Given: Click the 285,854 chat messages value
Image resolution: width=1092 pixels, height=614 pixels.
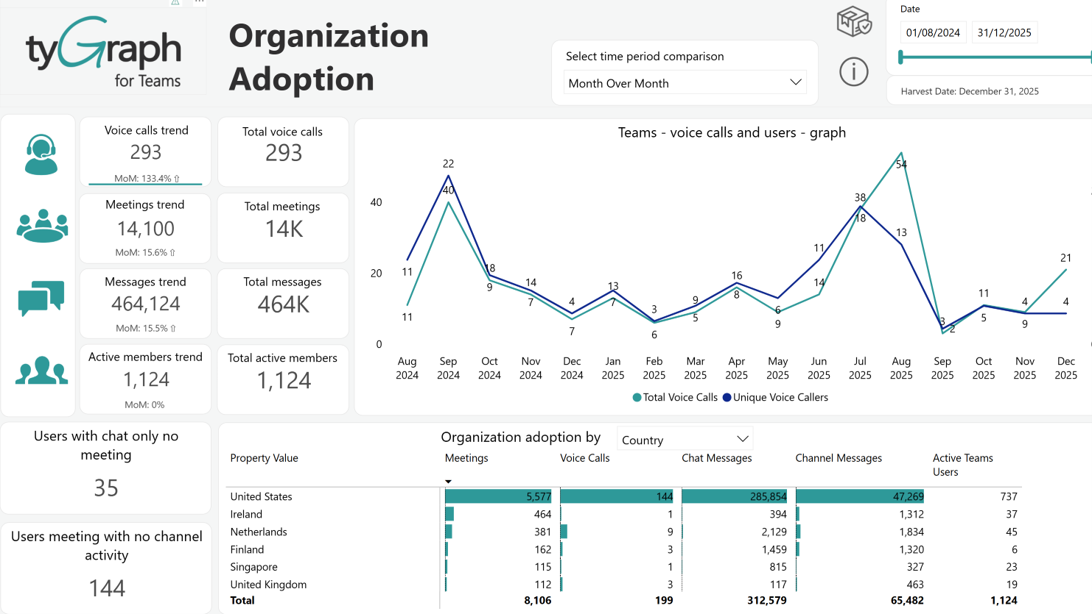Looking at the screenshot, I should 768,496.
